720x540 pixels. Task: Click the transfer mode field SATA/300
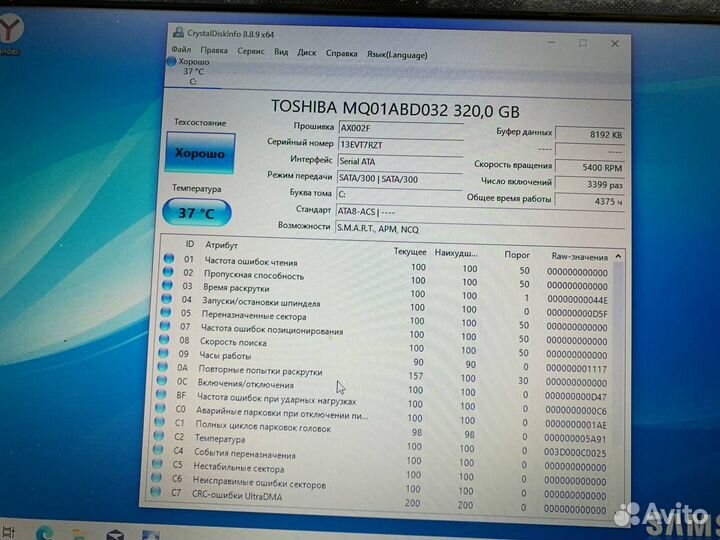tap(399, 179)
